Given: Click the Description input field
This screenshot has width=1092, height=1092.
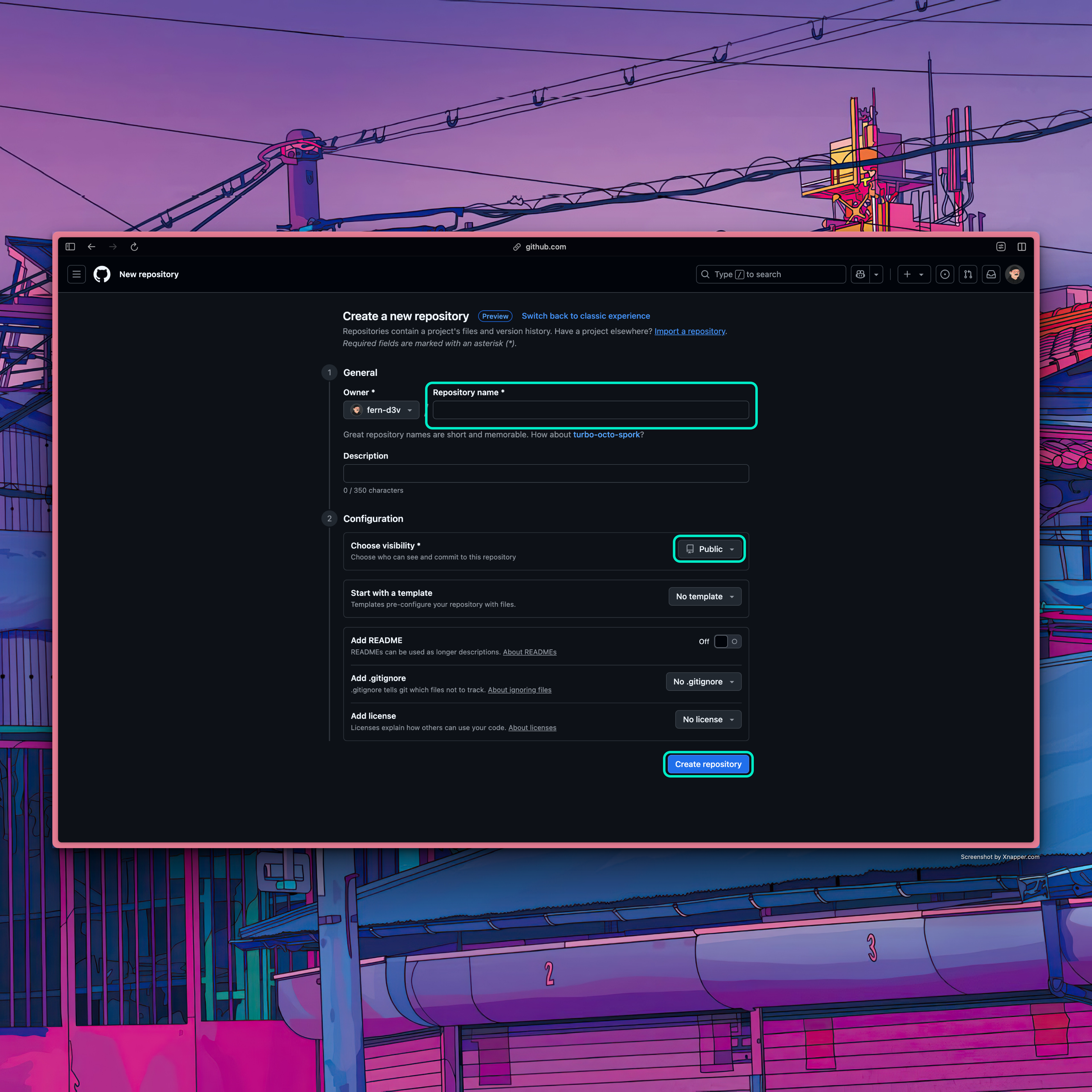Looking at the screenshot, I should pyautogui.click(x=546, y=473).
